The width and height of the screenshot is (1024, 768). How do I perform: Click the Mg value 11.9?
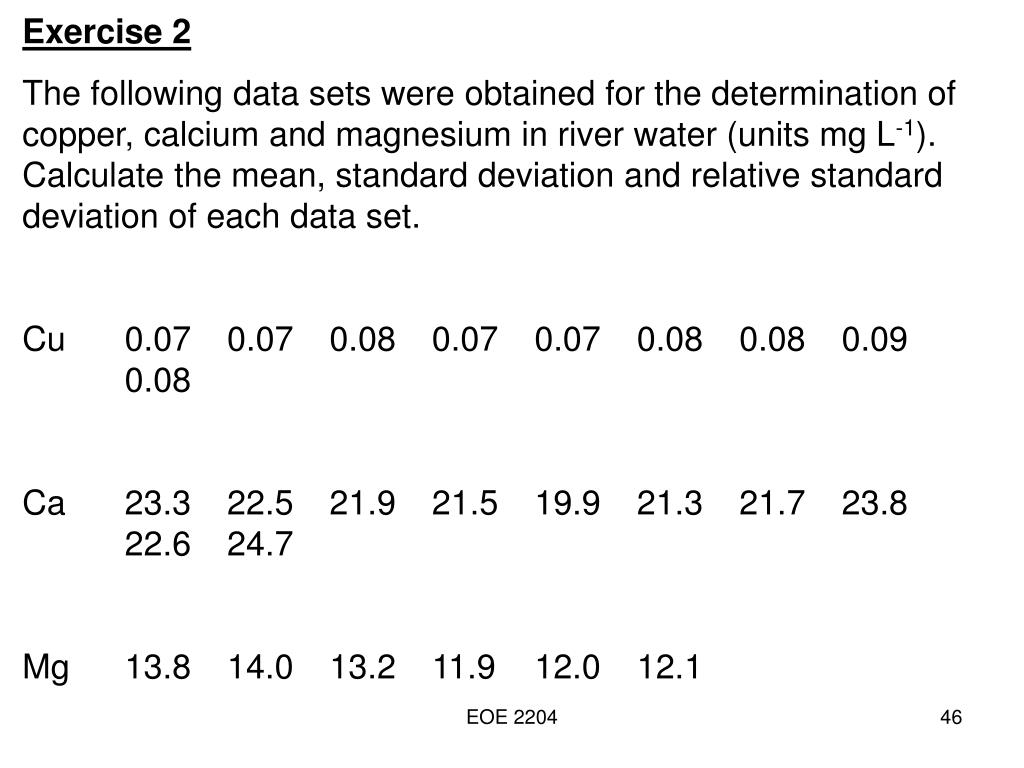click(464, 667)
